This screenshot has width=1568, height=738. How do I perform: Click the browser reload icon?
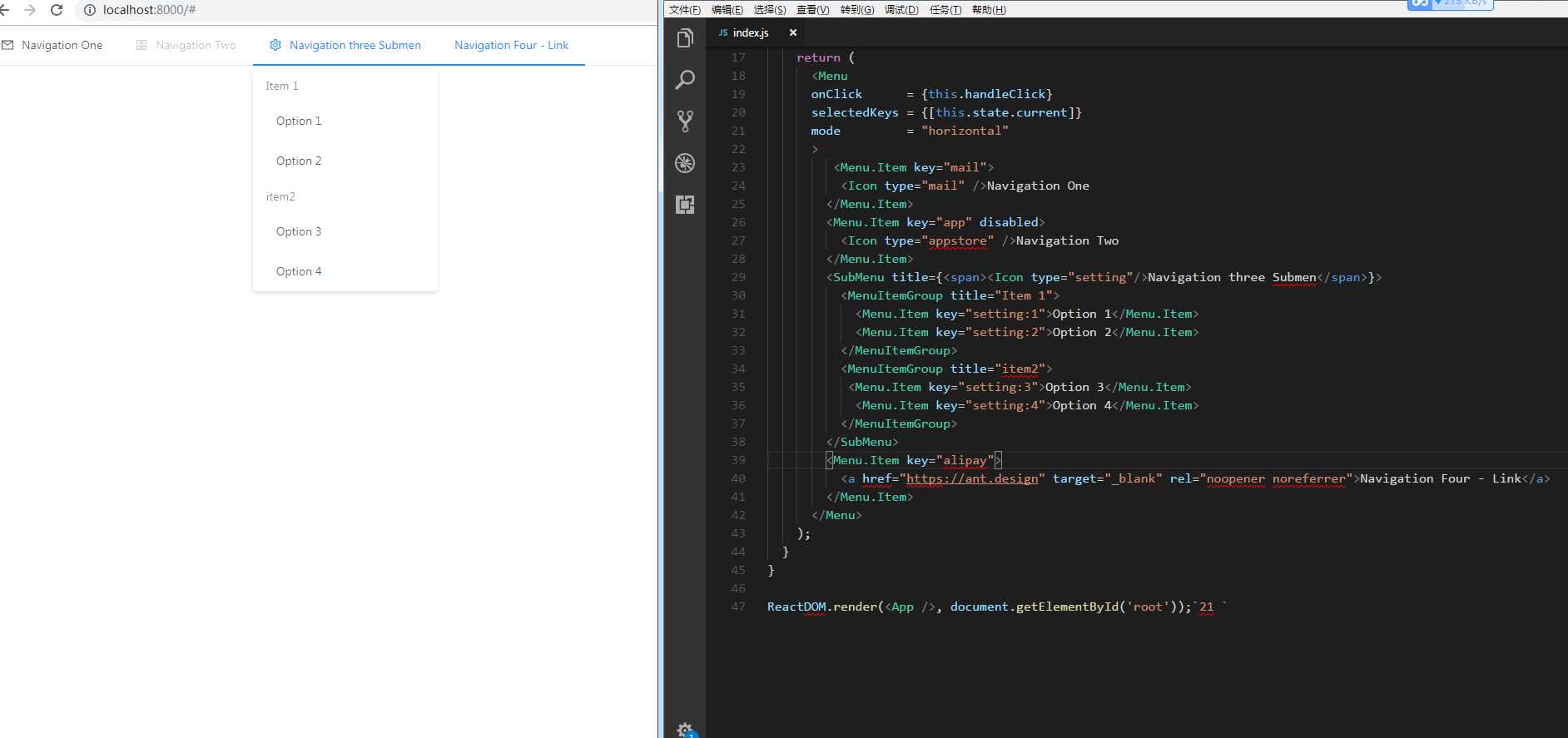[57, 10]
